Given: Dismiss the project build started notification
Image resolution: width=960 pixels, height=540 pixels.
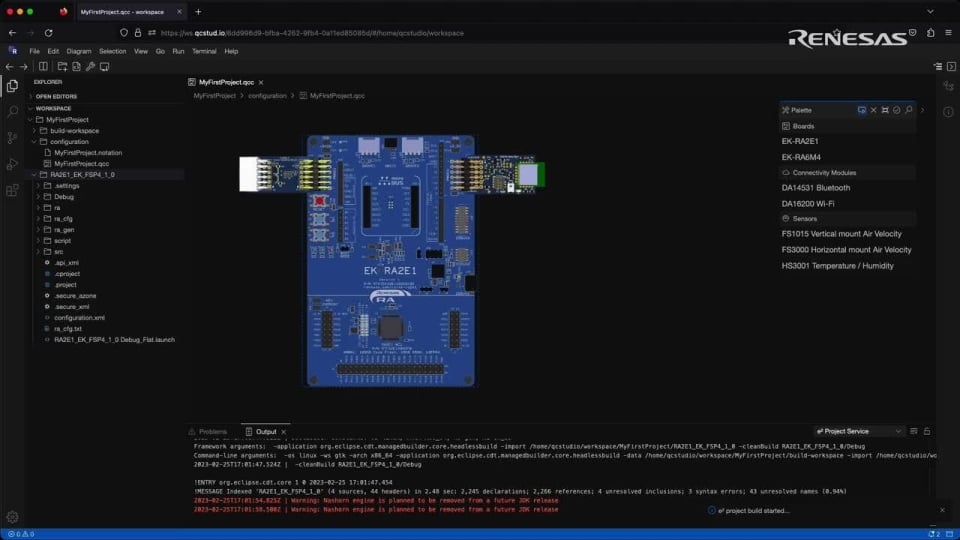Looking at the screenshot, I should tap(942, 510).
